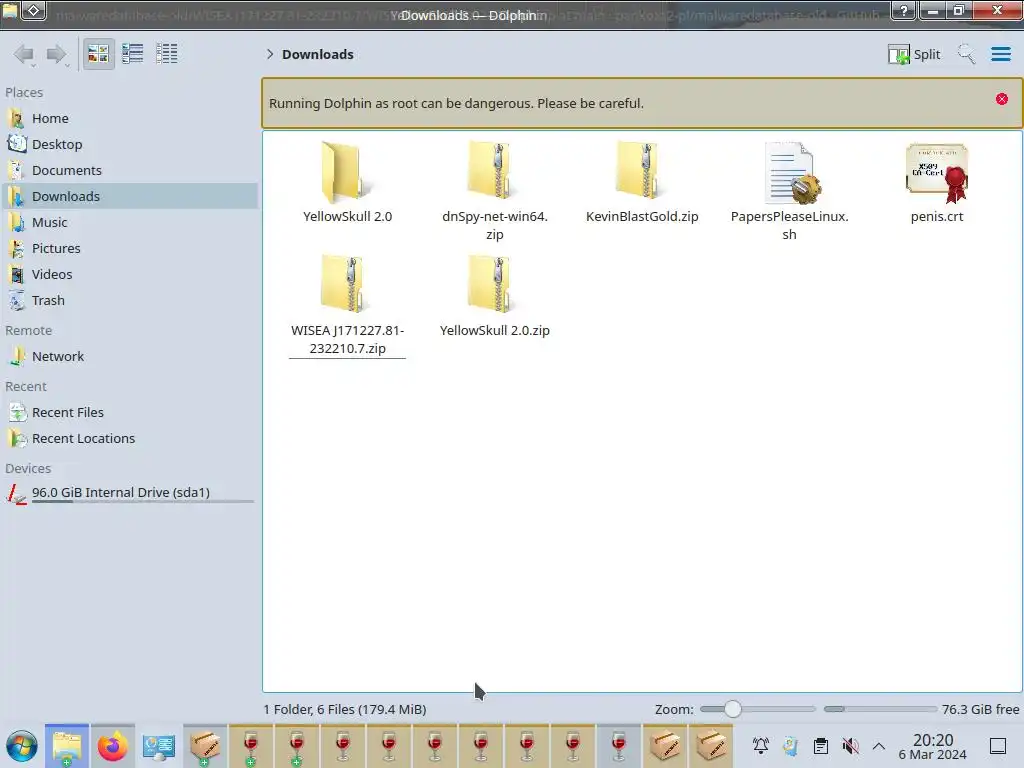Screen dimensions: 1024x768
Task: Select KevinBlastGold.zip archive
Action: [x=642, y=183]
